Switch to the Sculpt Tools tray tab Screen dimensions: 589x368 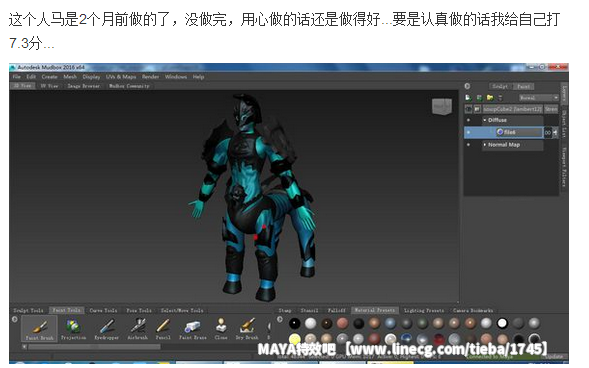(x=28, y=311)
